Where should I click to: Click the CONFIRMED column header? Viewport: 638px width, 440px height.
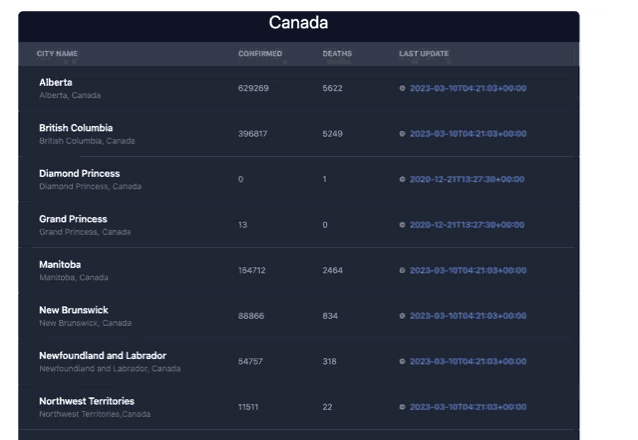click(260, 54)
